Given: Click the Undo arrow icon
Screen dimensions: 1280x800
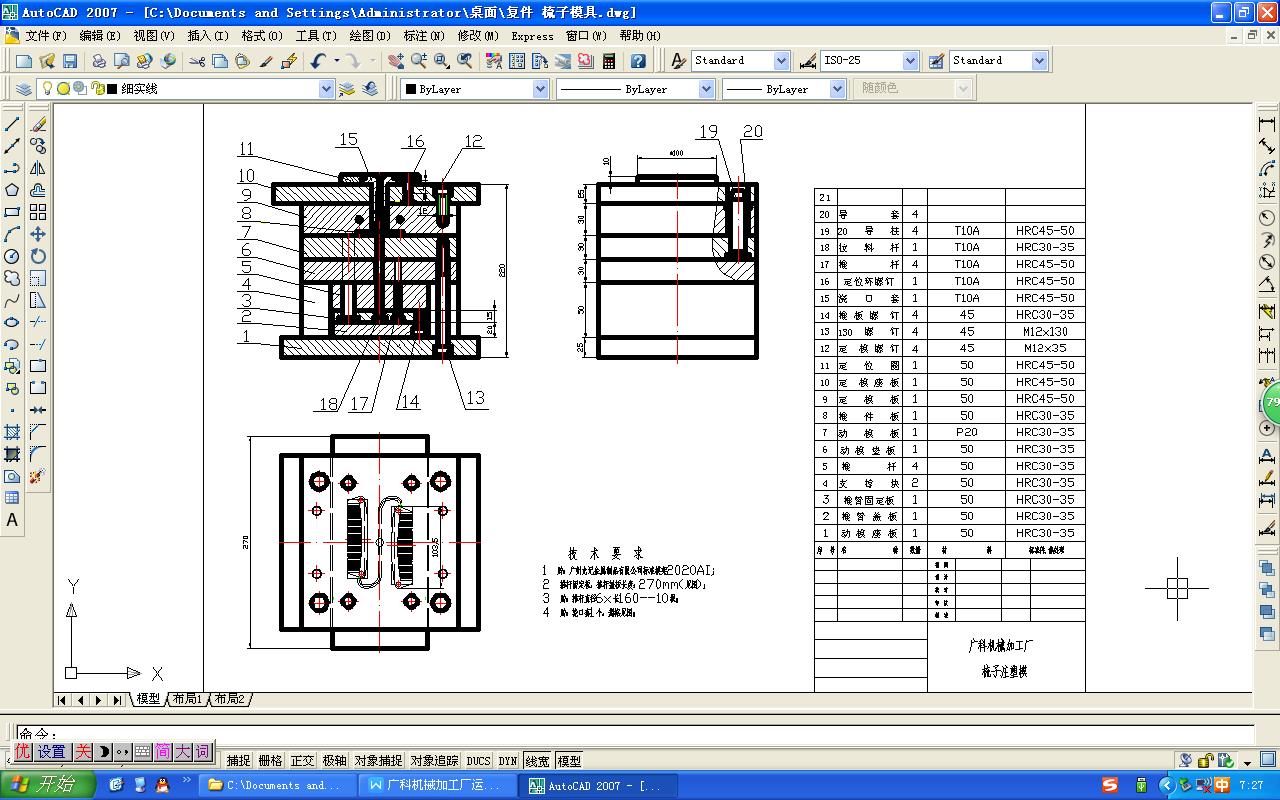Looking at the screenshot, I should tap(318, 61).
